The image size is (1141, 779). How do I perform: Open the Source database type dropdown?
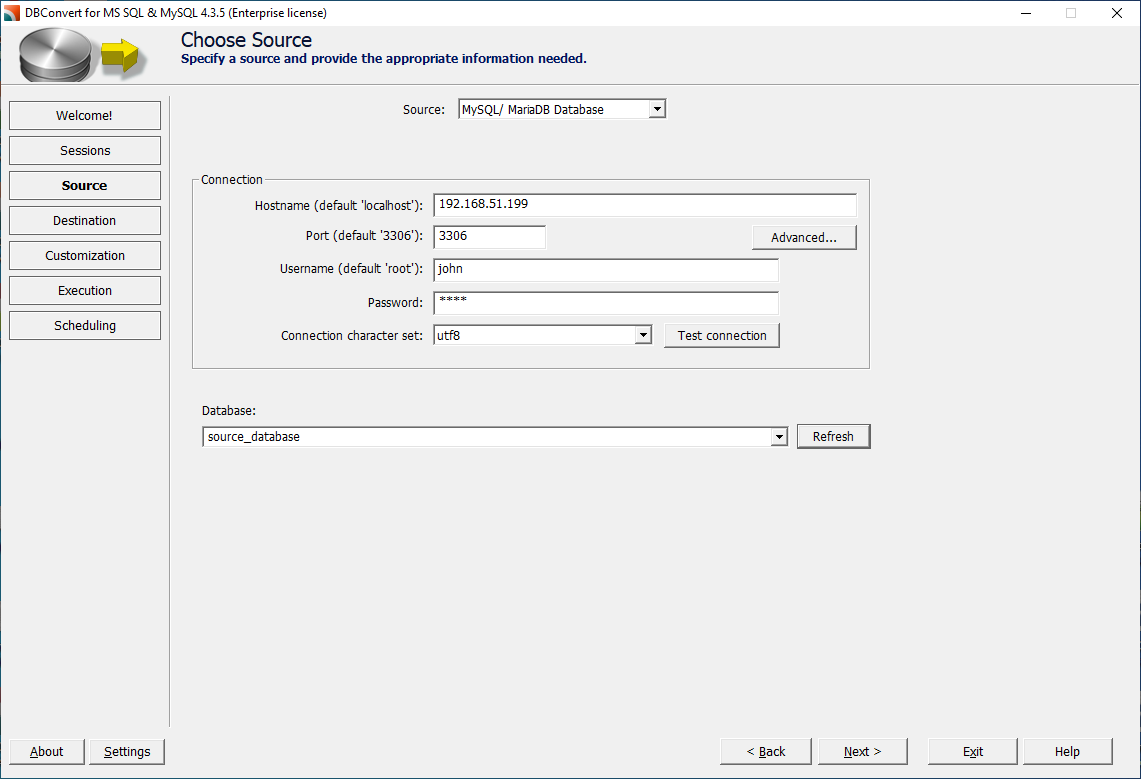coord(658,109)
